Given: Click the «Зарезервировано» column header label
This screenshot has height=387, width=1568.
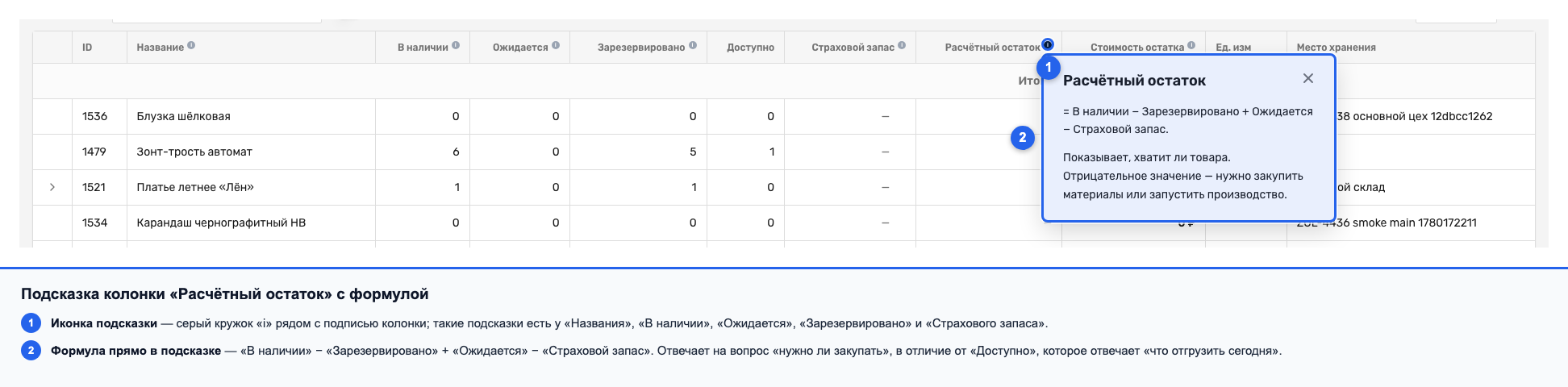Looking at the screenshot, I should 641,48.
